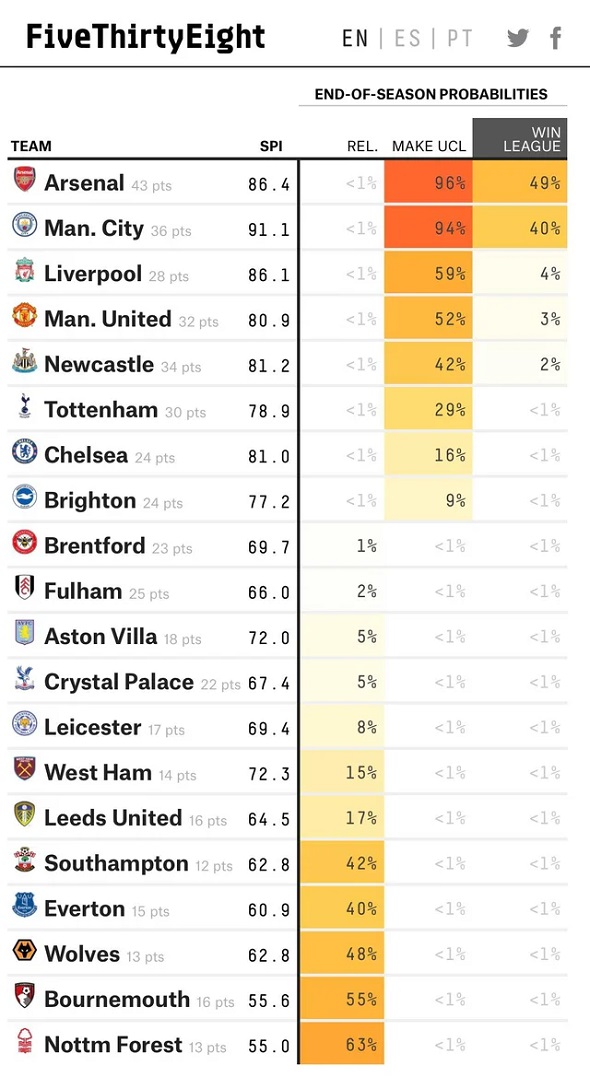The width and height of the screenshot is (590, 1077).
Task: Sort table by MAKE UCL column
Action: coord(429,146)
